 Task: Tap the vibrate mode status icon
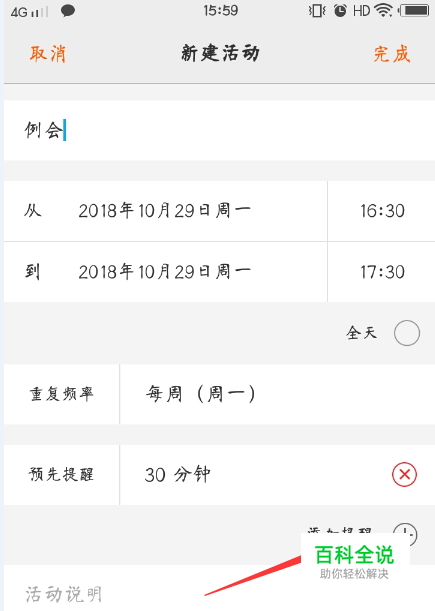coord(317,11)
